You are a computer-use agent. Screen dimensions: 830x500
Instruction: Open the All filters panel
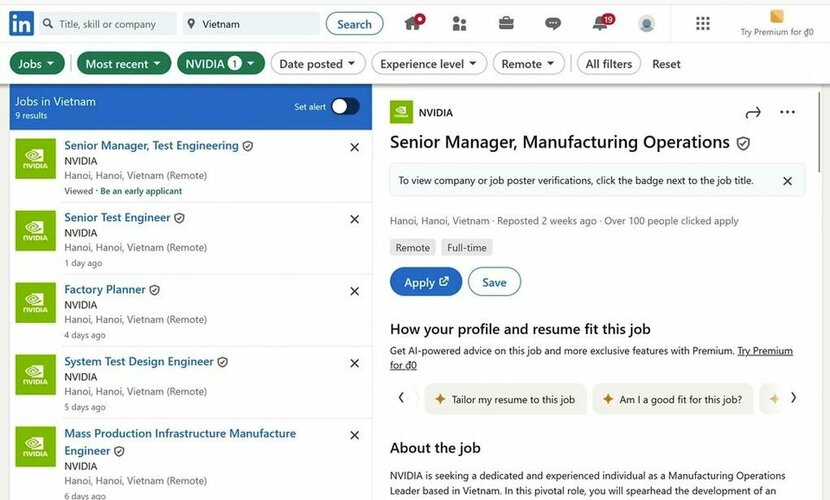(x=609, y=64)
